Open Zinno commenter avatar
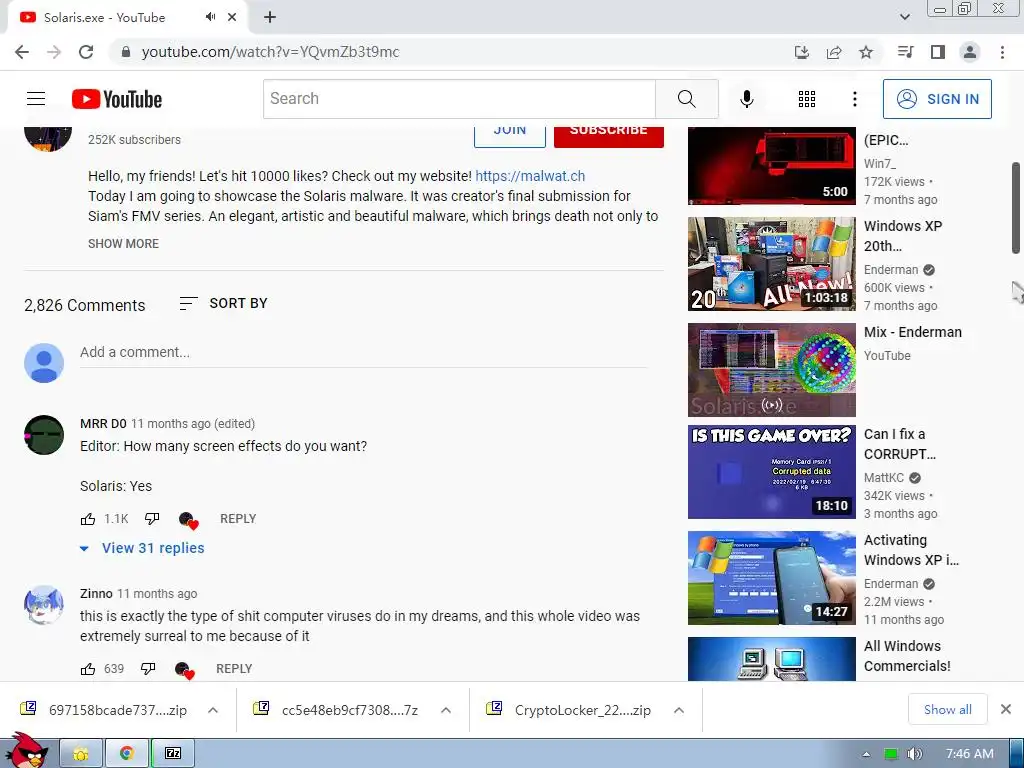The image size is (1024, 768). pos(44,605)
